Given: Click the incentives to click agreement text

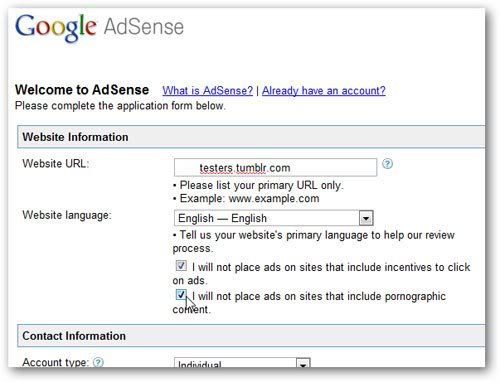Looking at the screenshot, I should click(322, 274).
